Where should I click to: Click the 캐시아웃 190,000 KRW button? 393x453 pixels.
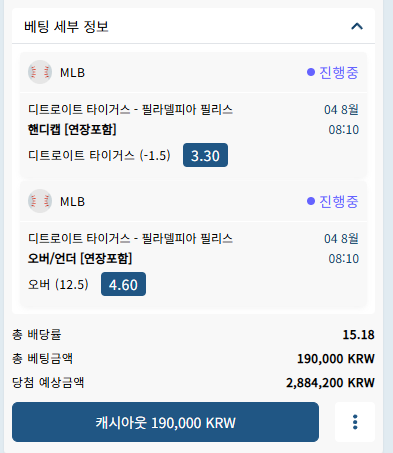[165, 422]
